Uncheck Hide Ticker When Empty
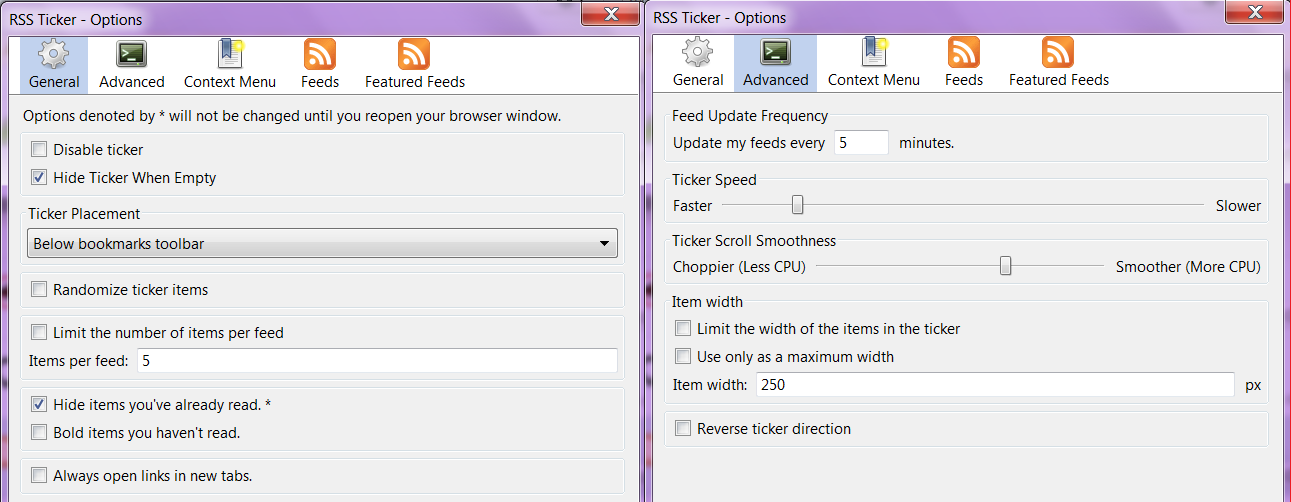 tap(39, 178)
